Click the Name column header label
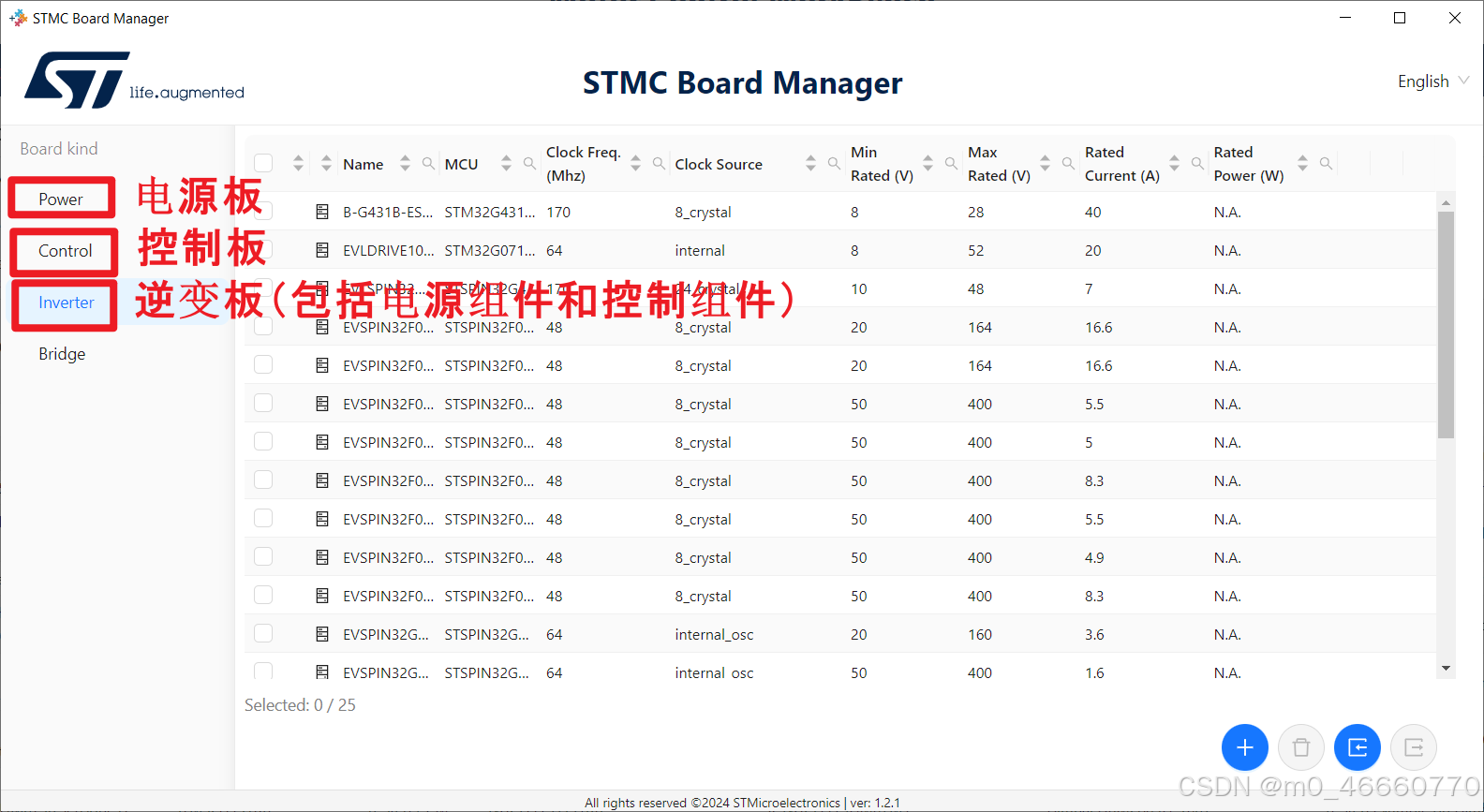1484x812 pixels. (x=364, y=164)
